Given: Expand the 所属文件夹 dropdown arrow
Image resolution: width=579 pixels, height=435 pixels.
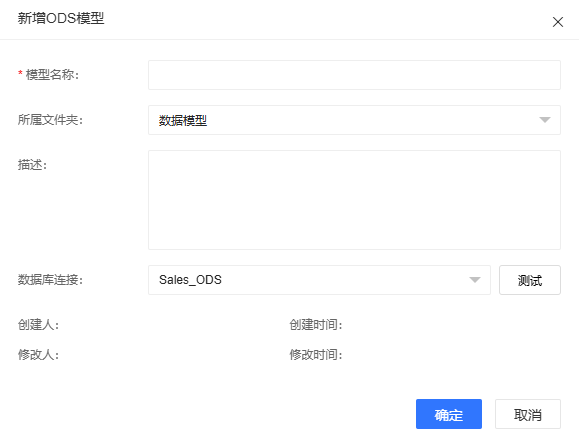Looking at the screenshot, I should 545,120.
